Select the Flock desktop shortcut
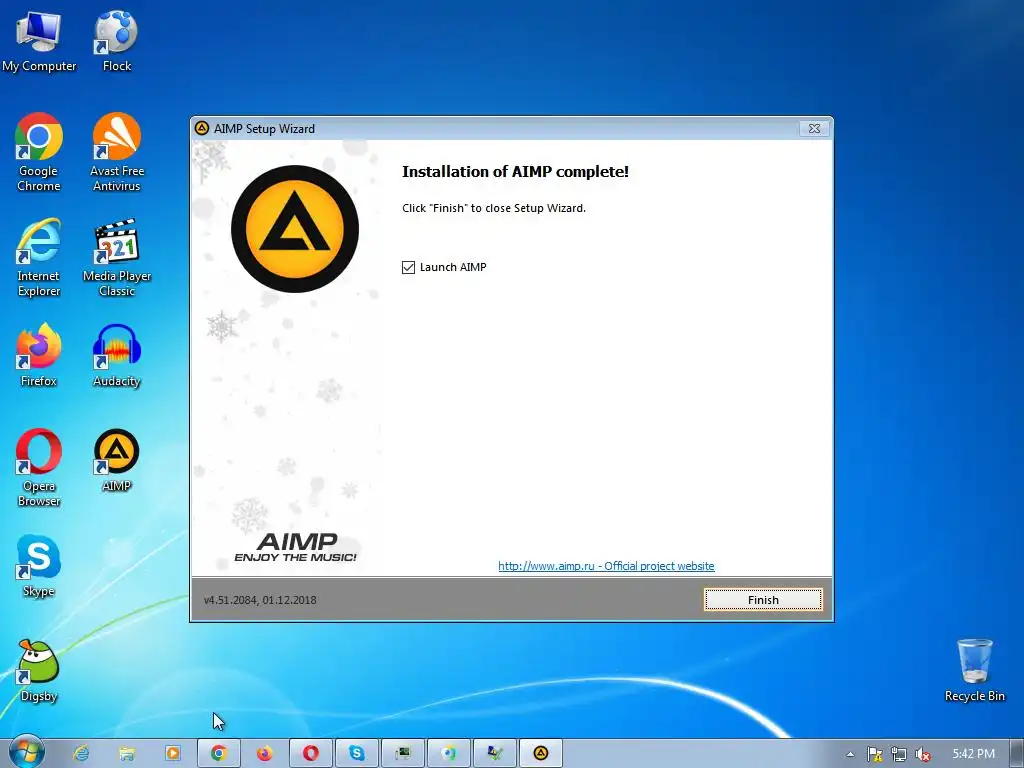This screenshot has height=768, width=1024. pos(116,40)
